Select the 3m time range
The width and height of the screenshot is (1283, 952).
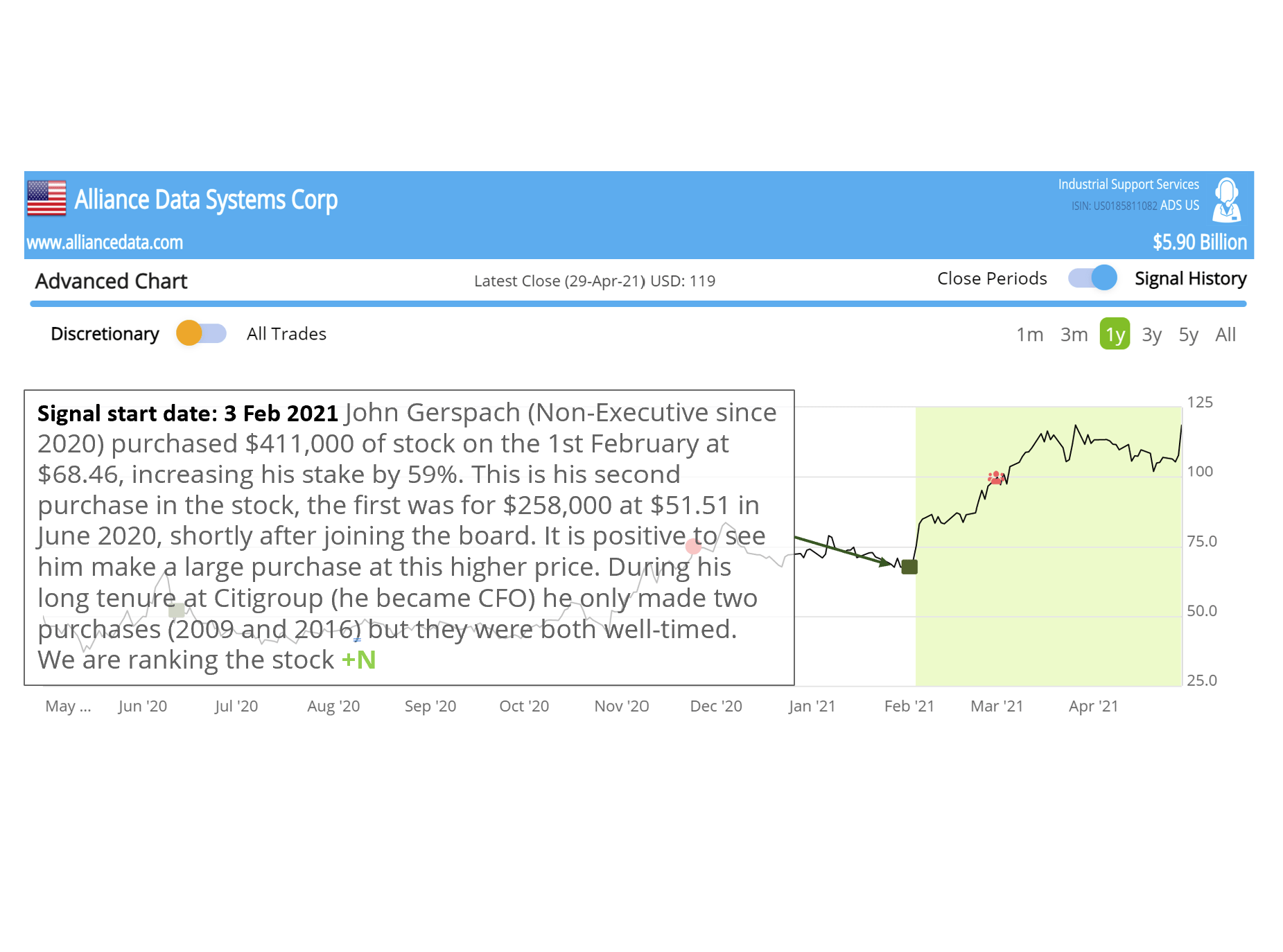pyautogui.click(x=1074, y=335)
